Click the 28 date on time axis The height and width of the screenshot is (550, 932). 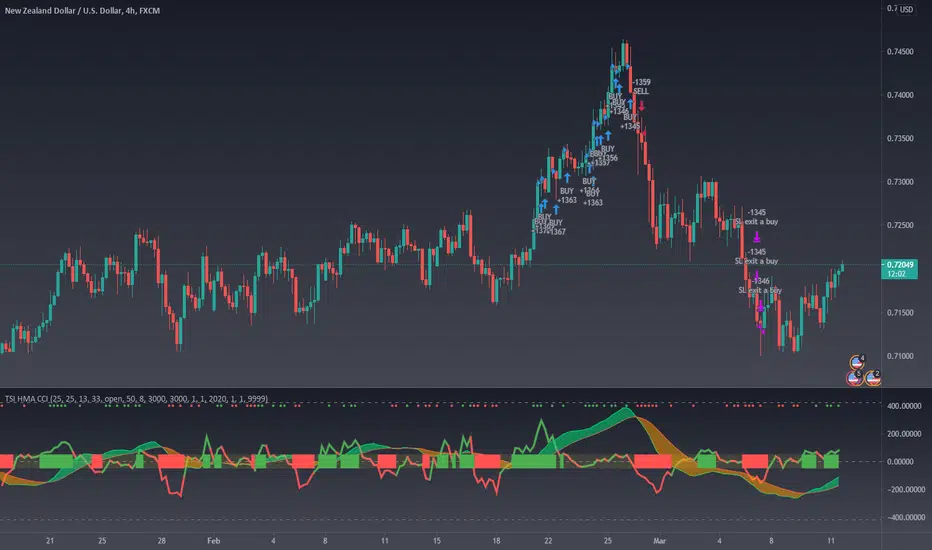(162, 540)
